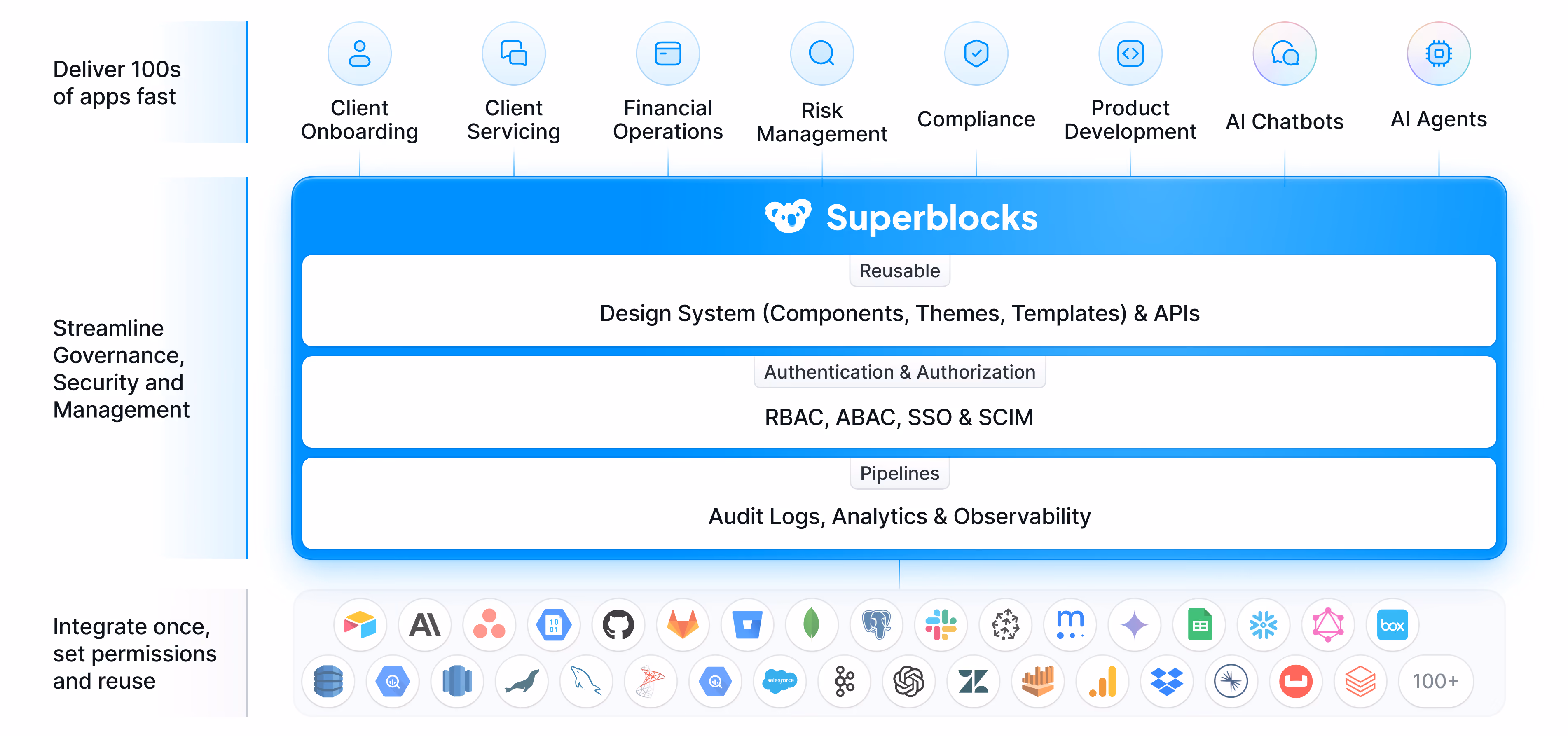Select the Confluent starburst icon

[1232, 681]
